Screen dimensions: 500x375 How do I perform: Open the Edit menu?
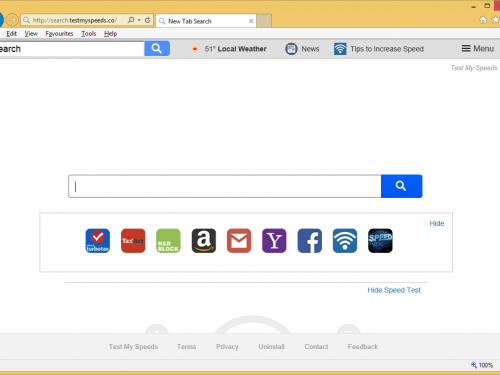(11, 34)
